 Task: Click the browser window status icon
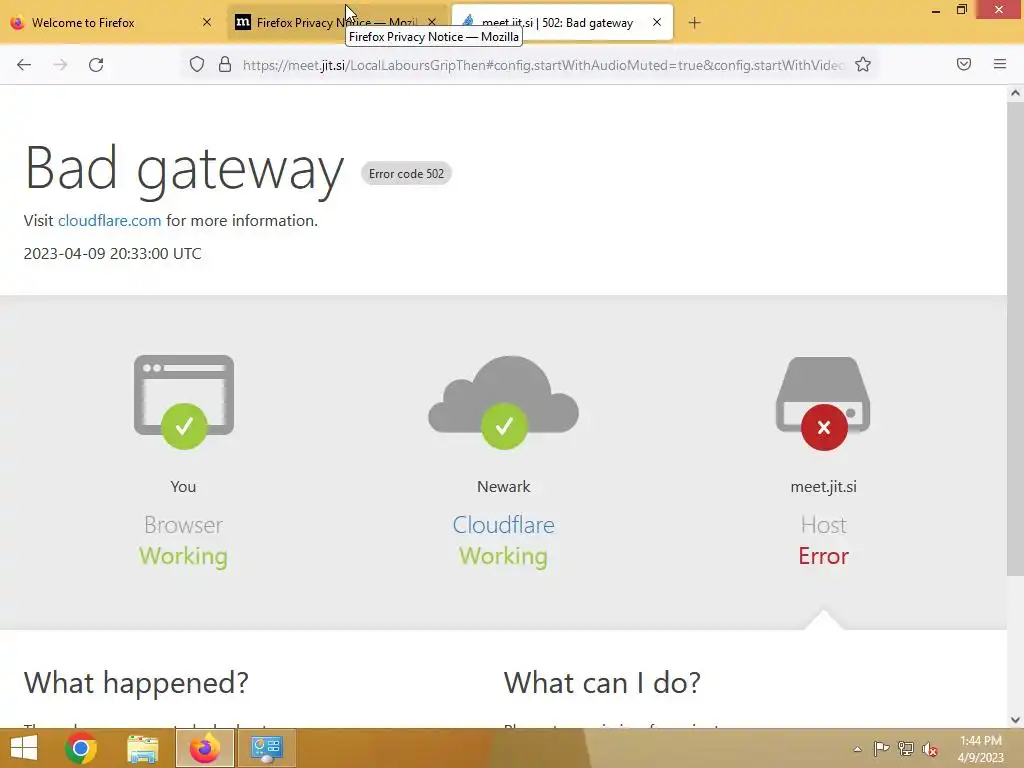click(184, 401)
